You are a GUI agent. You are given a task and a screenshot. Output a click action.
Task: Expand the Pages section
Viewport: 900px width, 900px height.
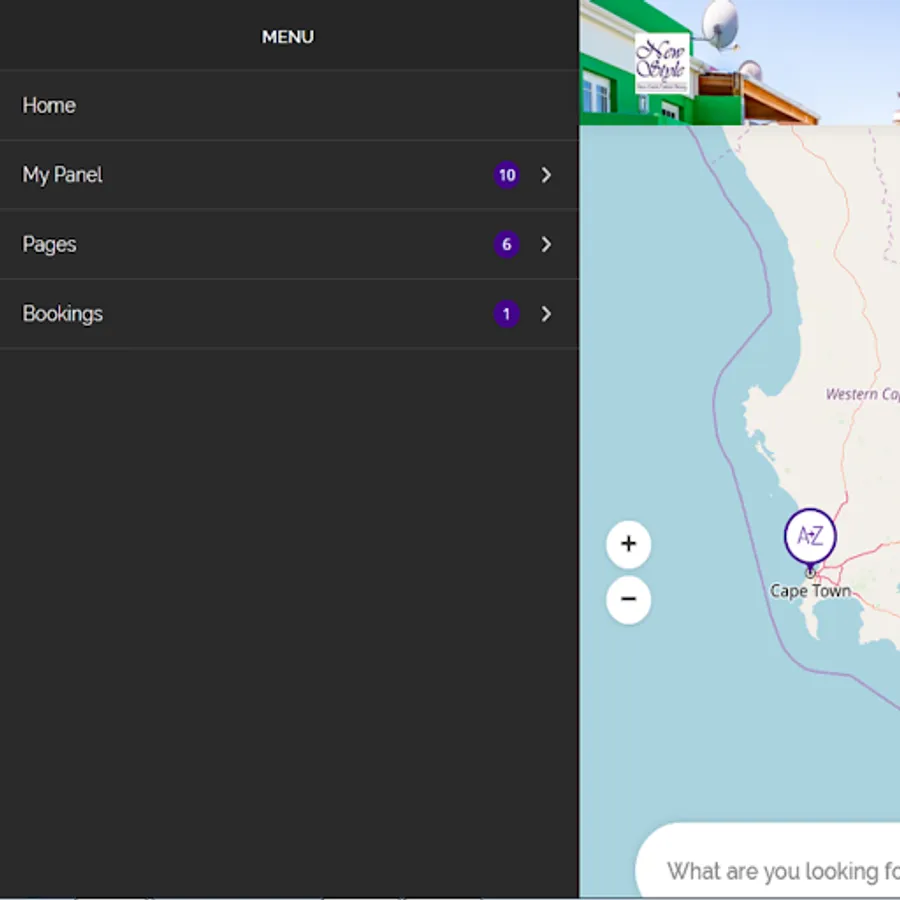tap(546, 244)
